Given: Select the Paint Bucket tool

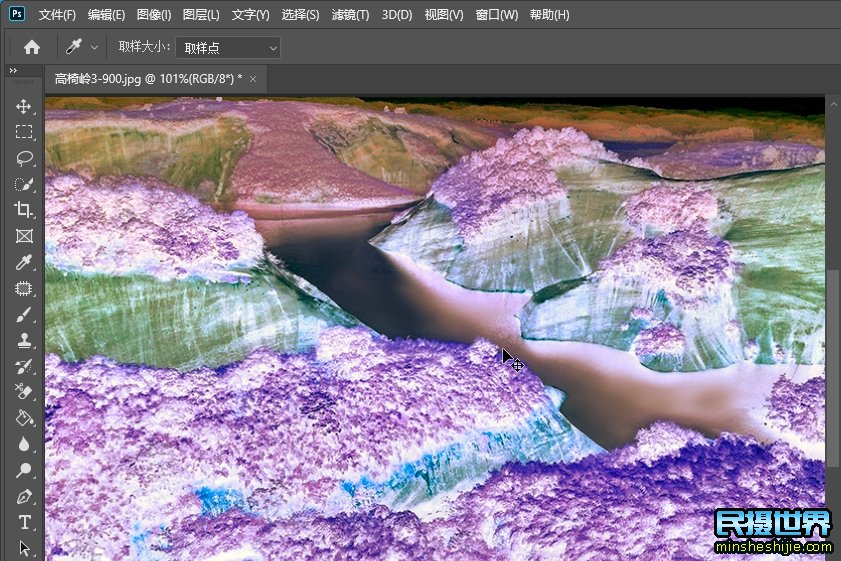Looking at the screenshot, I should [x=24, y=418].
